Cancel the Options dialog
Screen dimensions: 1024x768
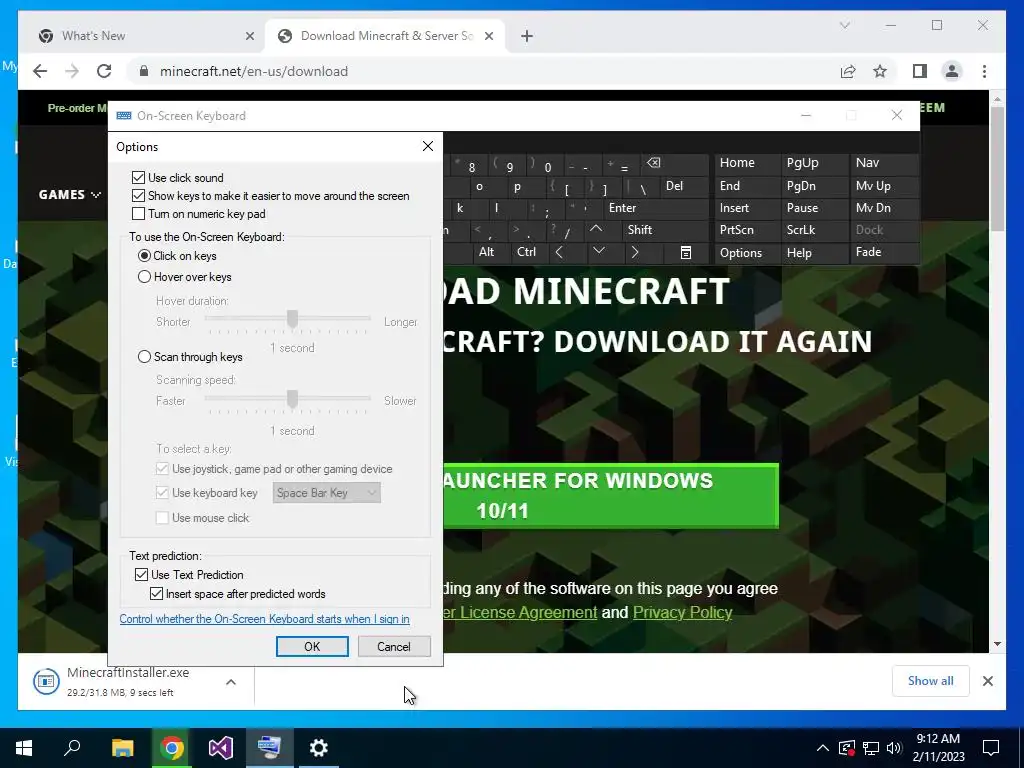[394, 647]
